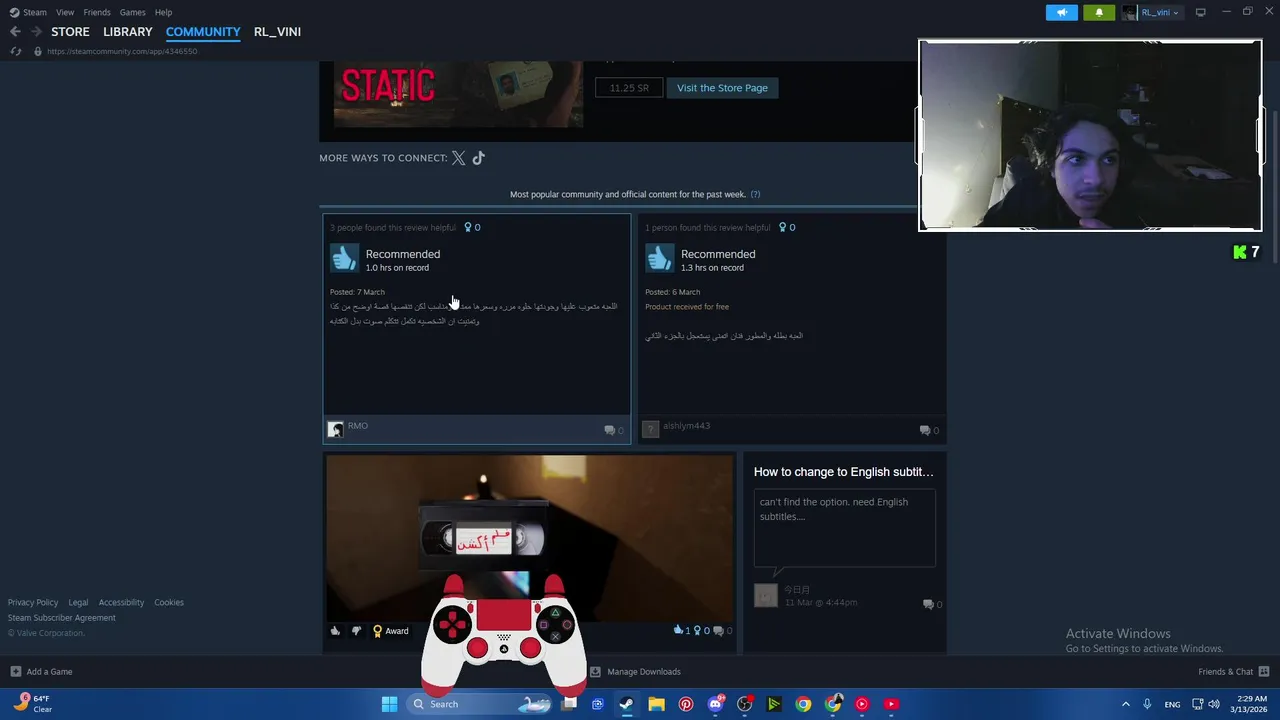Click the 11.25 SR price box
The height and width of the screenshot is (720, 1280).
[629, 88]
